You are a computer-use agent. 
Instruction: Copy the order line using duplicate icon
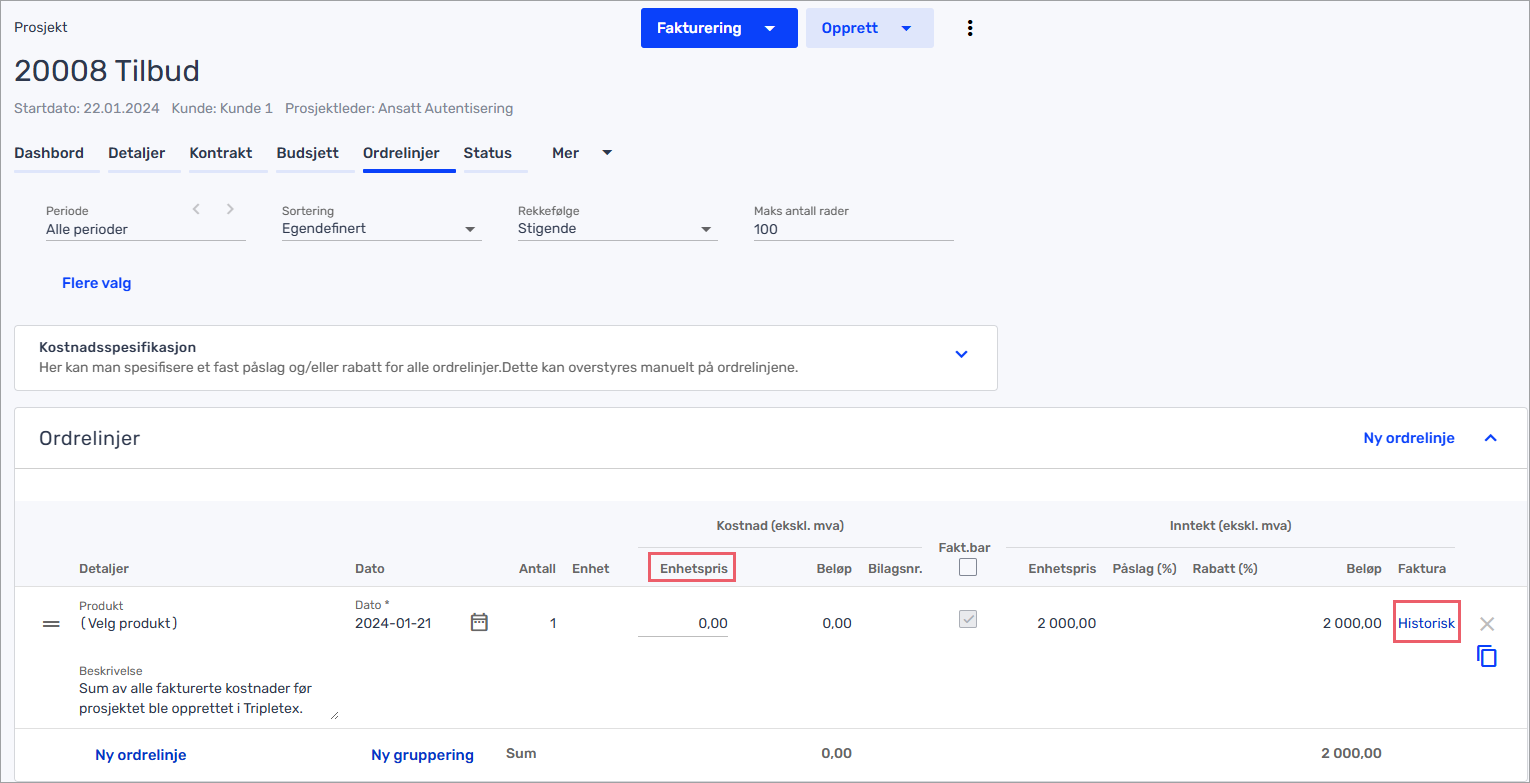pyautogui.click(x=1487, y=657)
